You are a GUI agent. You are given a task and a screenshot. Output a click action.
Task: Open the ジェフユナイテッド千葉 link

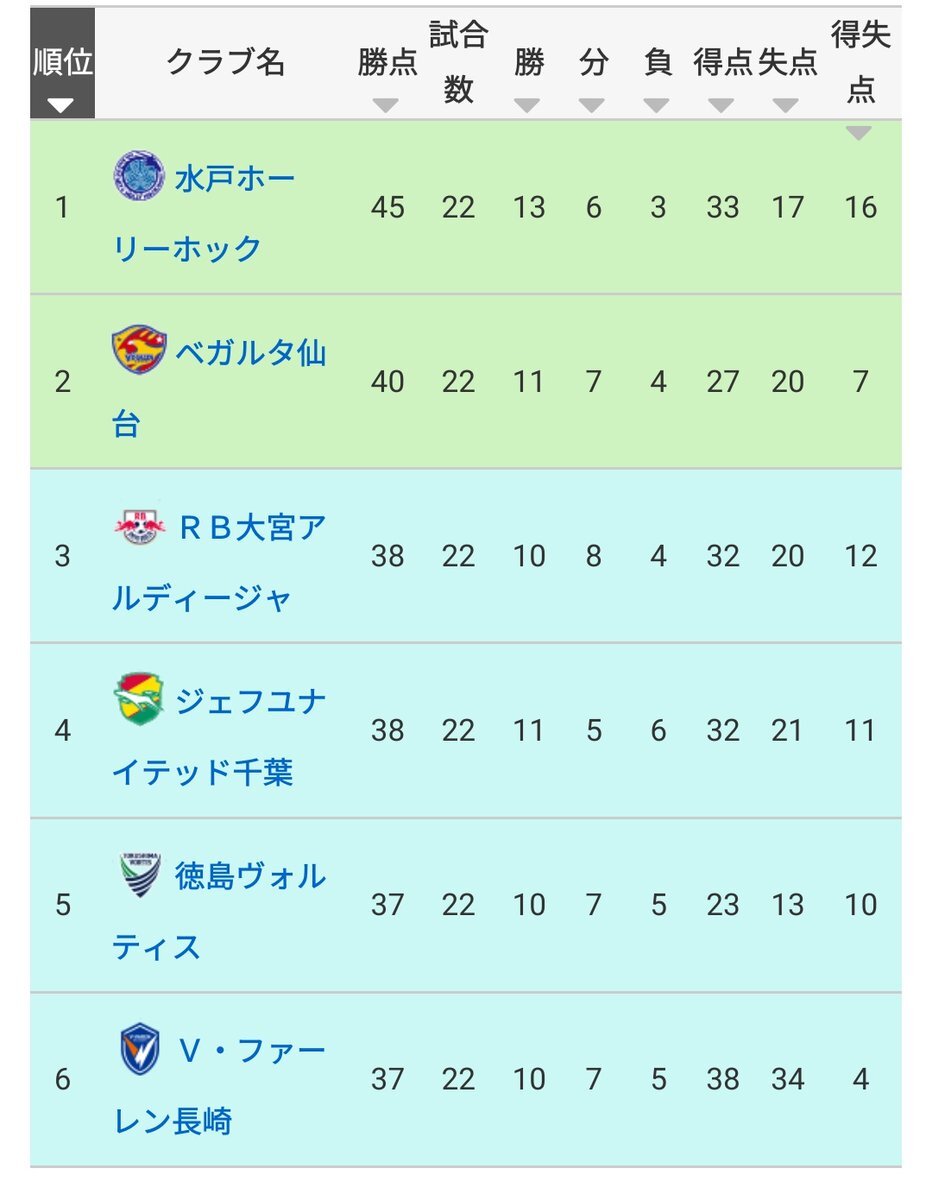pyautogui.click(x=220, y=737)
